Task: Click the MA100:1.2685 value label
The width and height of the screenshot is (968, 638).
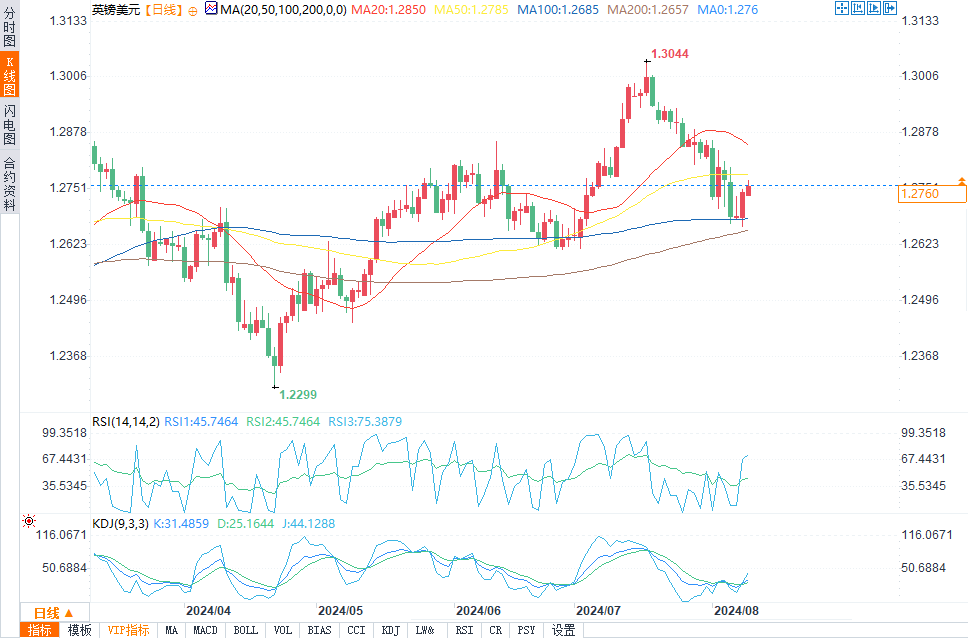Action: (557, 10)
